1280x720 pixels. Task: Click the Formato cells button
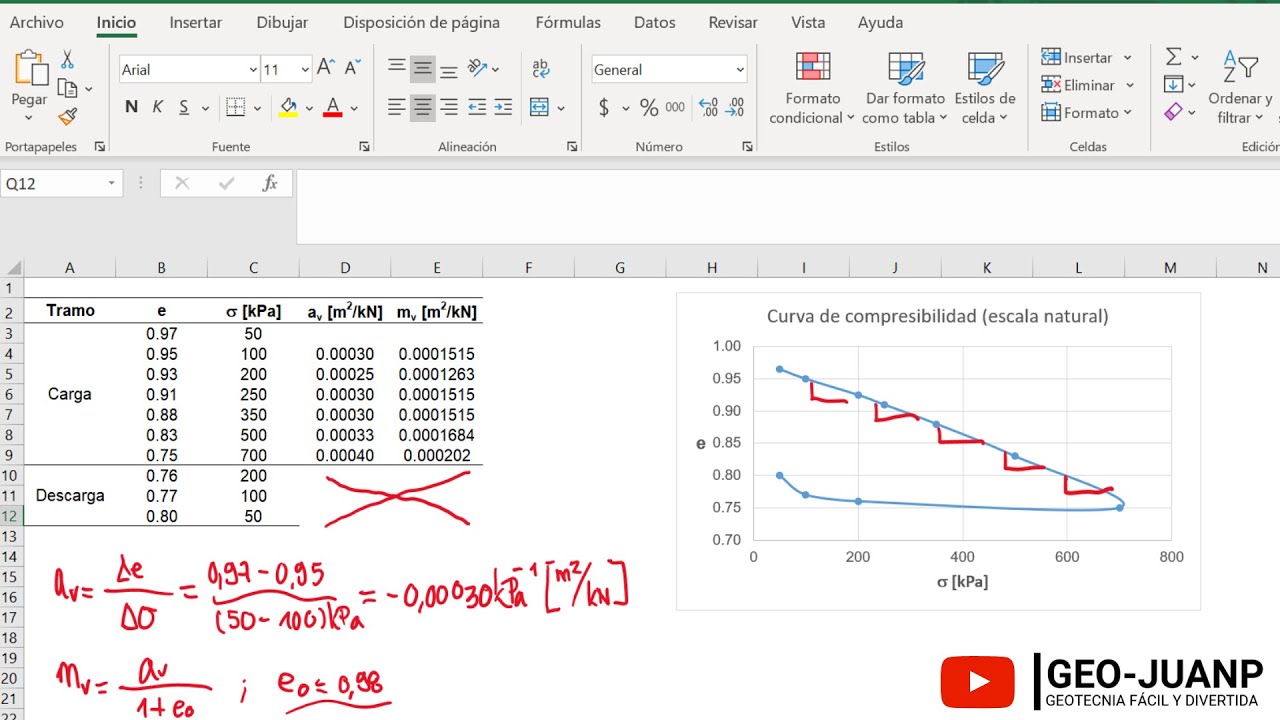click(1086, 112)
